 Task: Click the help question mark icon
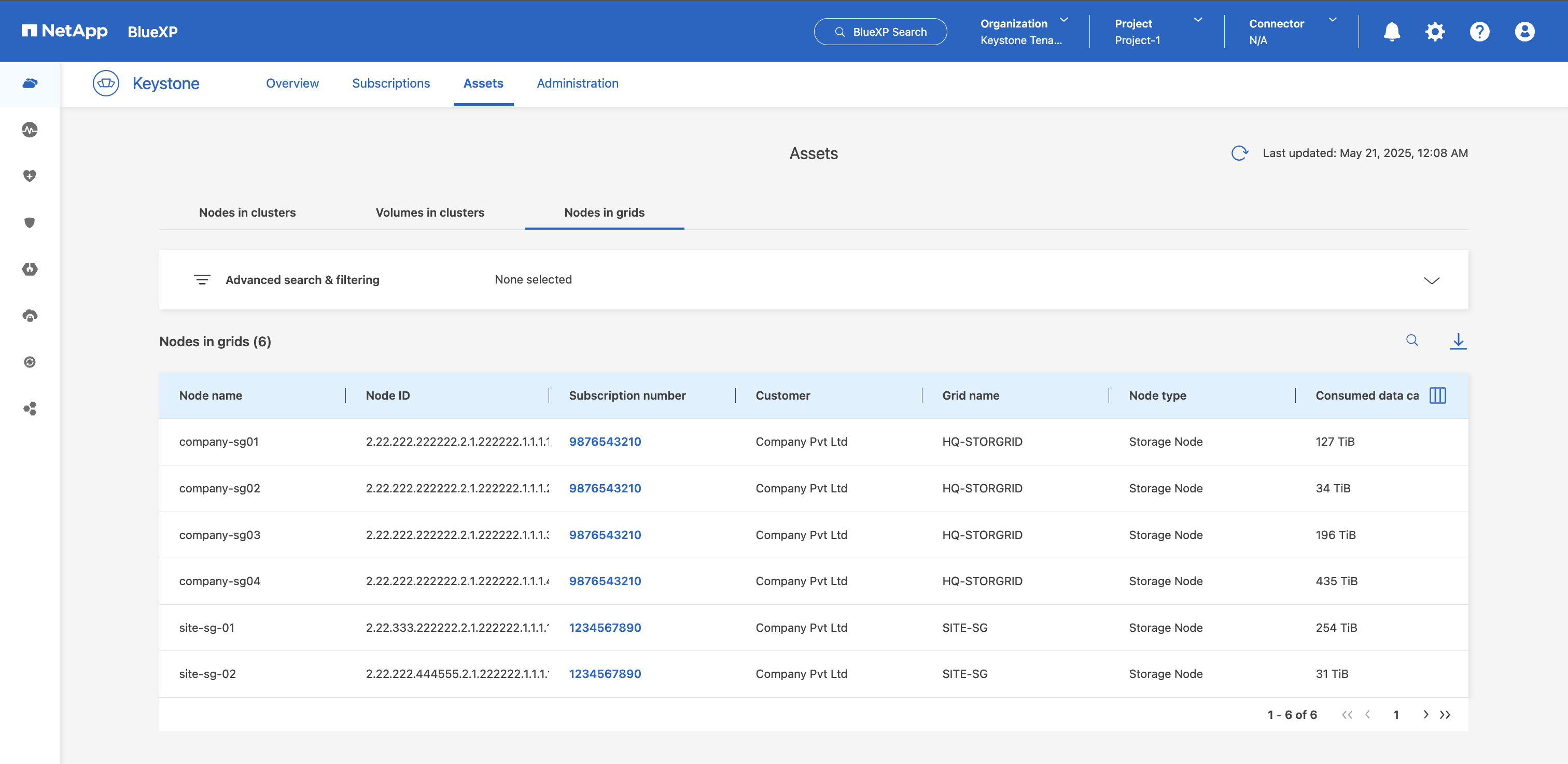[x=1479, y=32]
